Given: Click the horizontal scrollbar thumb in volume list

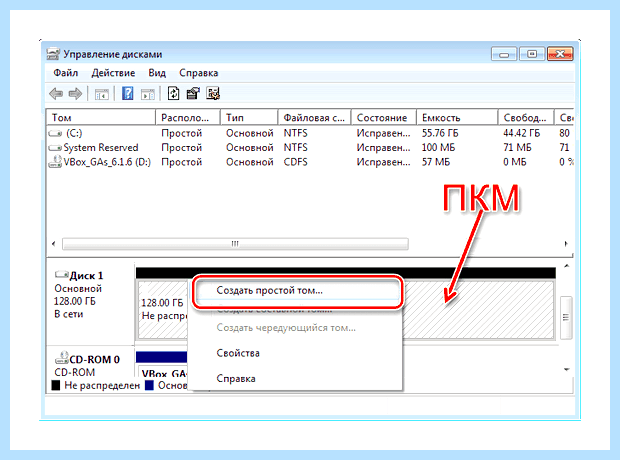Looking at the screenshot, I should click(x=235, y=244).
